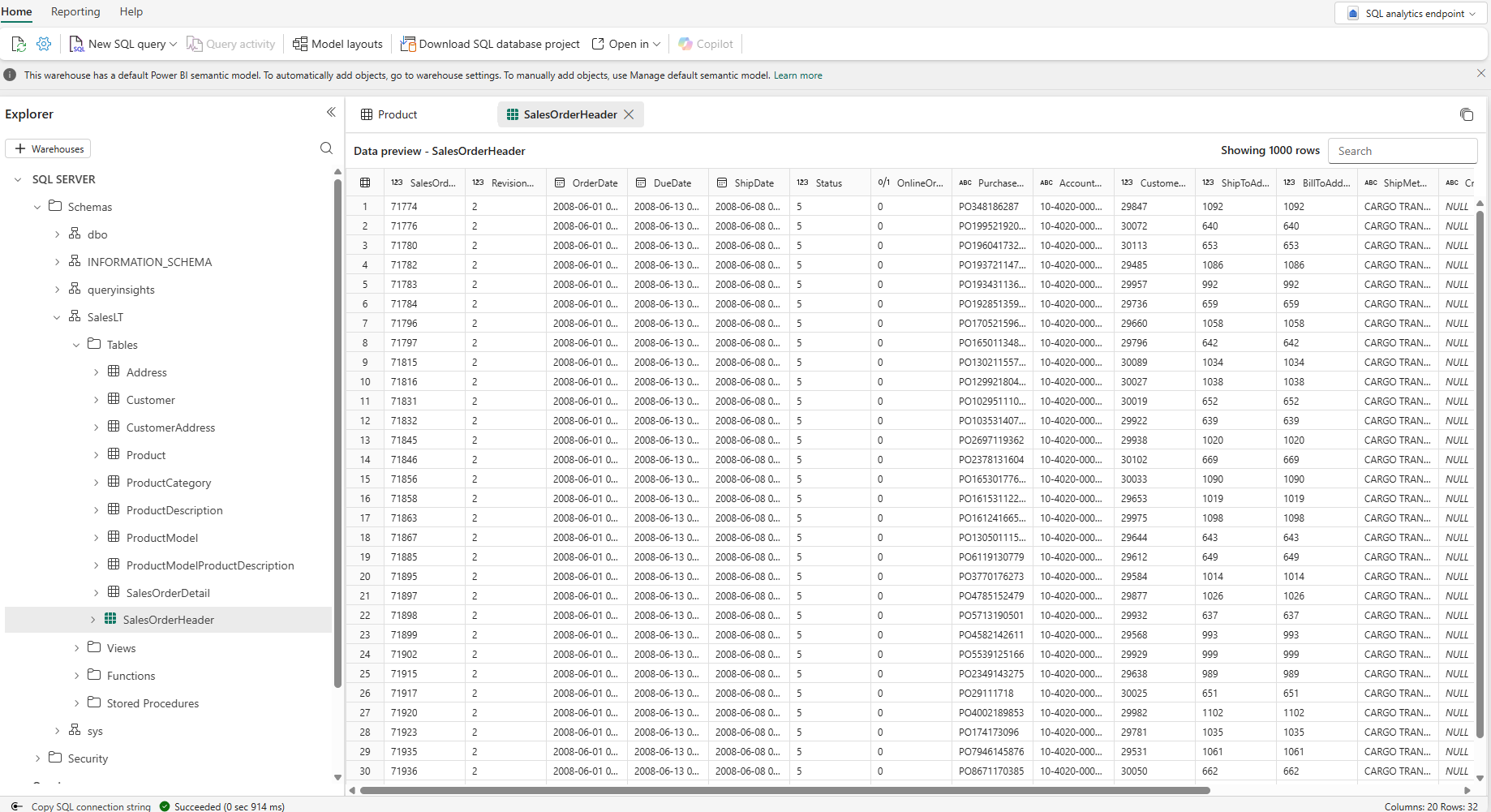Sort by the Status column header

click(829, 183)
